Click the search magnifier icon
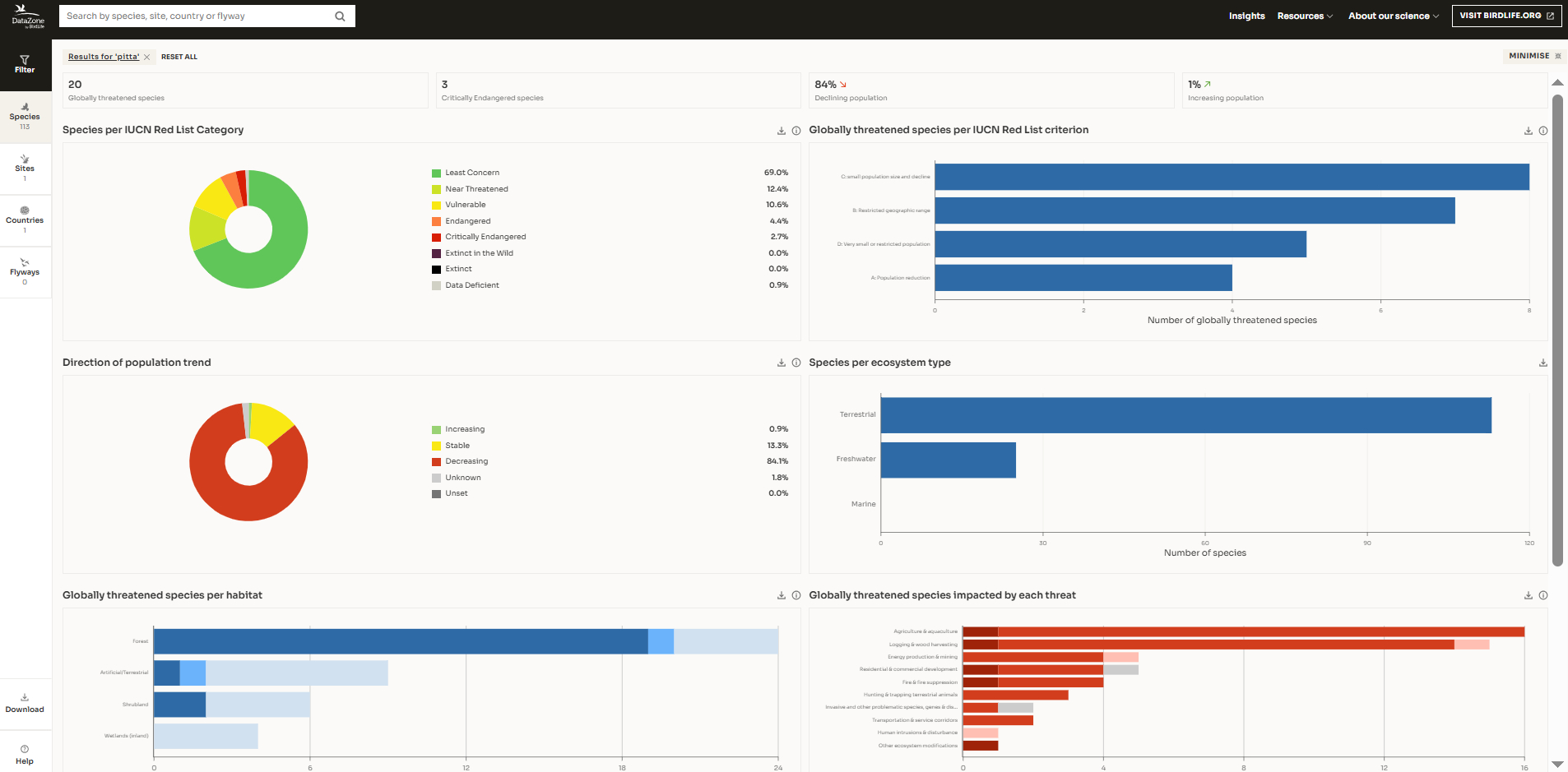The image size is (1568, 772). click(340, 16)
